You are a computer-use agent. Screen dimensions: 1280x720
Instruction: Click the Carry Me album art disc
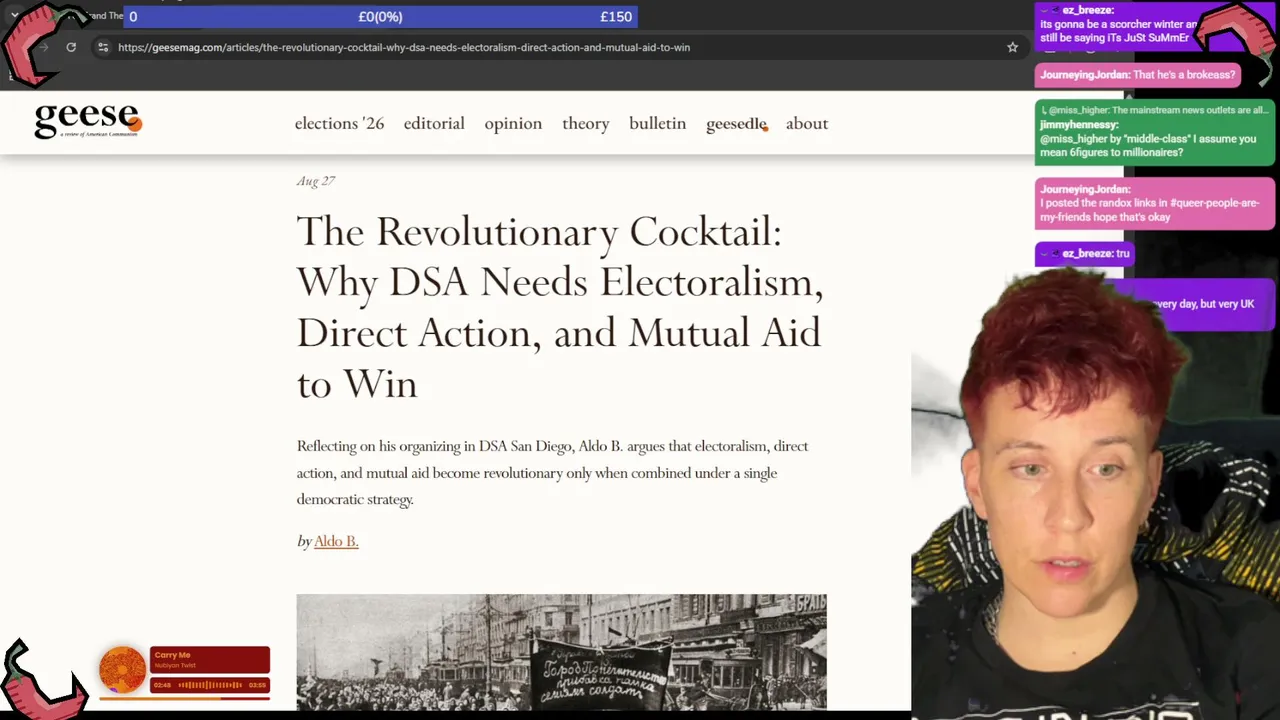click(x=122, y=669)
